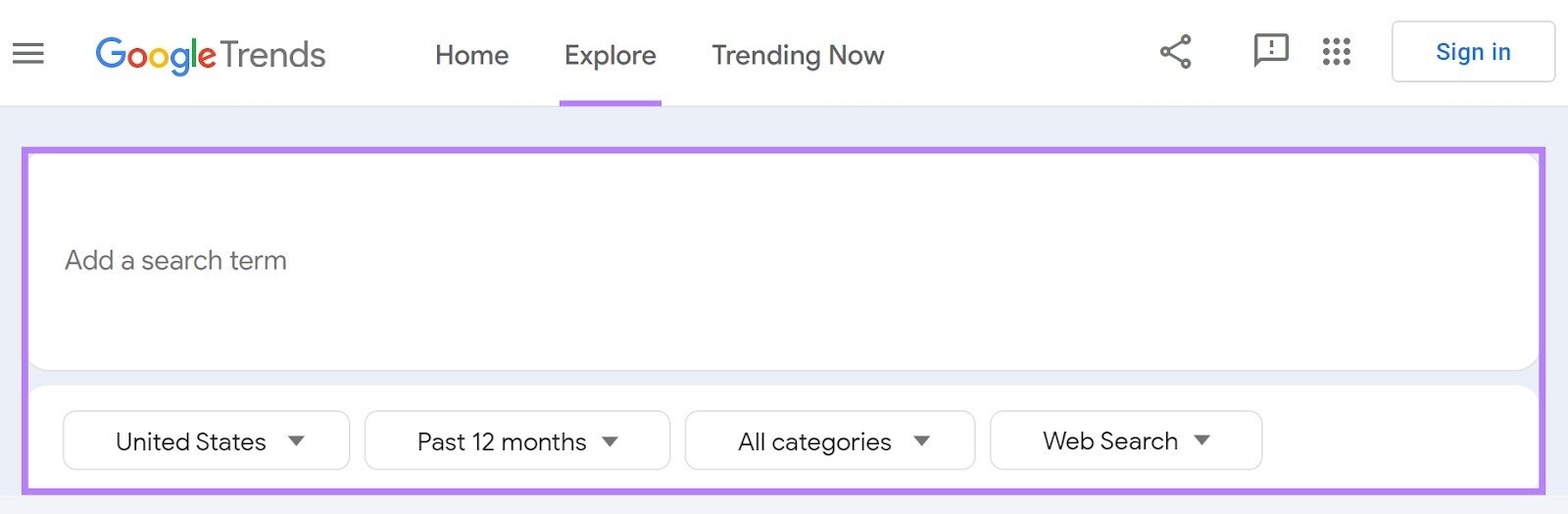The width and height of the screenshot is (1568, 514).
Task: Click the arrow next to Web Search
Action: click(x=1202, y=440)
